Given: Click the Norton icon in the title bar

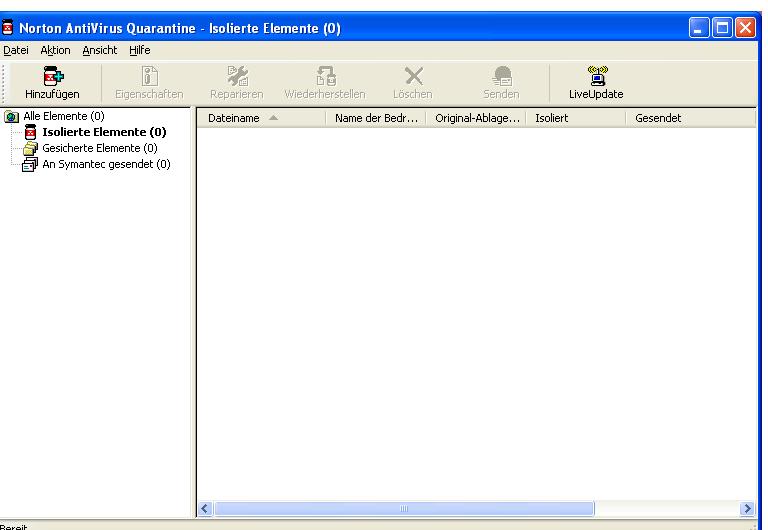Looking at the screenshot, I should (x=7, y=27).
